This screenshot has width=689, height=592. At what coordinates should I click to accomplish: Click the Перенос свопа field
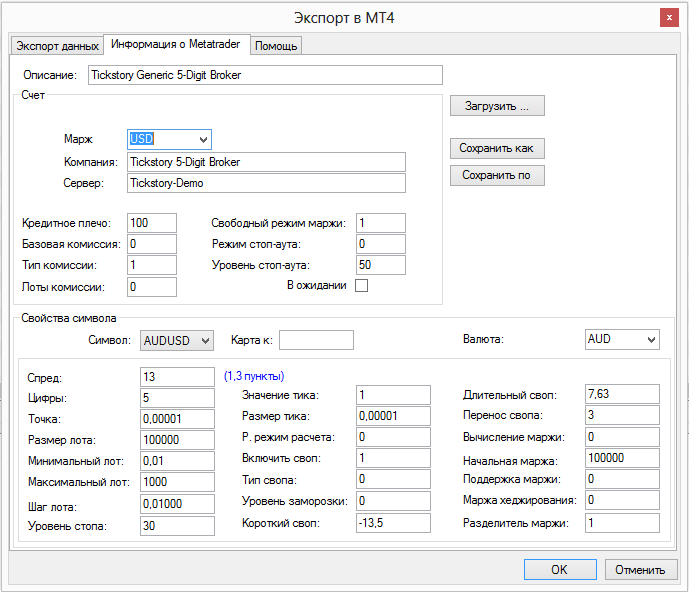[x=622, y=415]
